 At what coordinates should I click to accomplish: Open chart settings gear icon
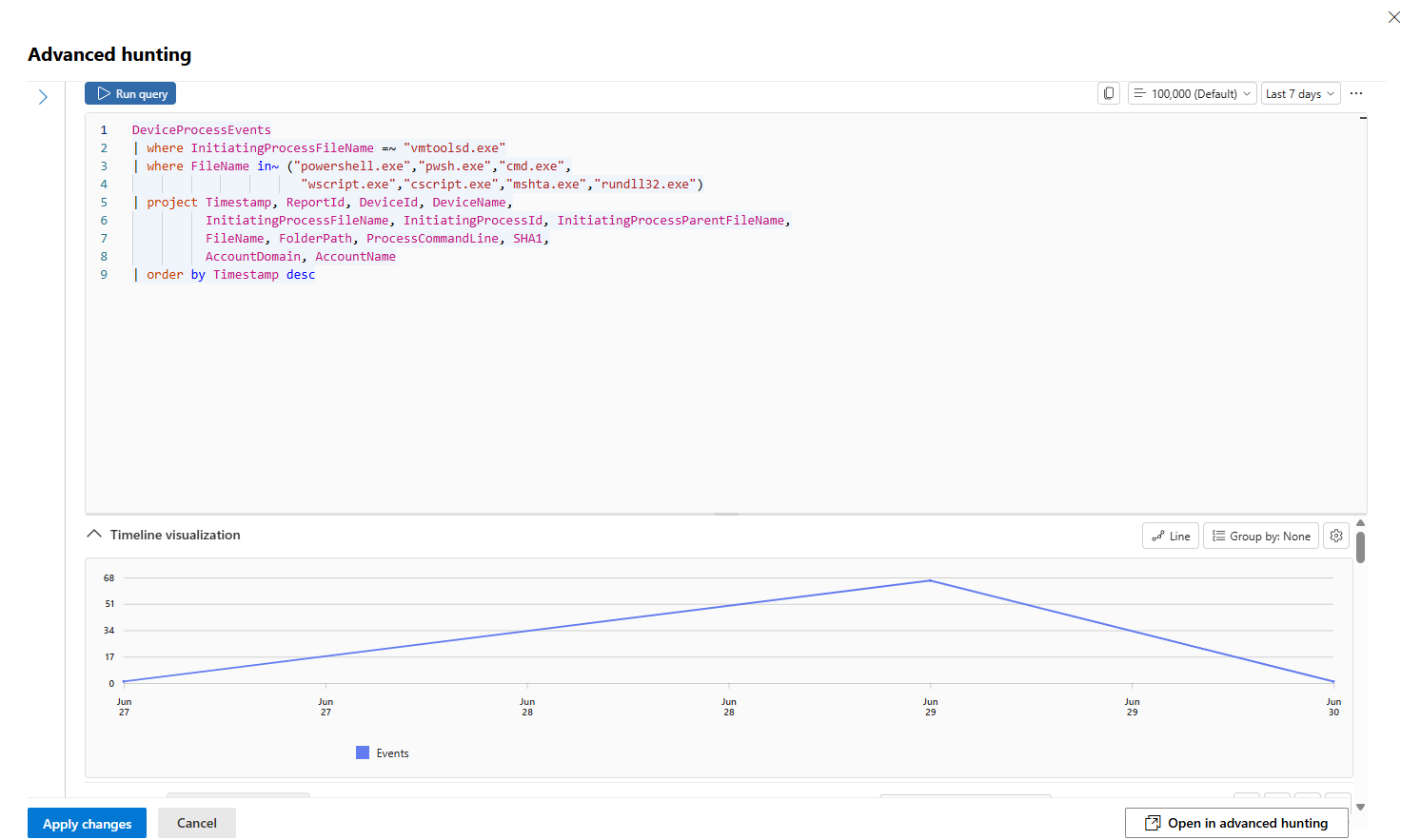pos(1336,536)
